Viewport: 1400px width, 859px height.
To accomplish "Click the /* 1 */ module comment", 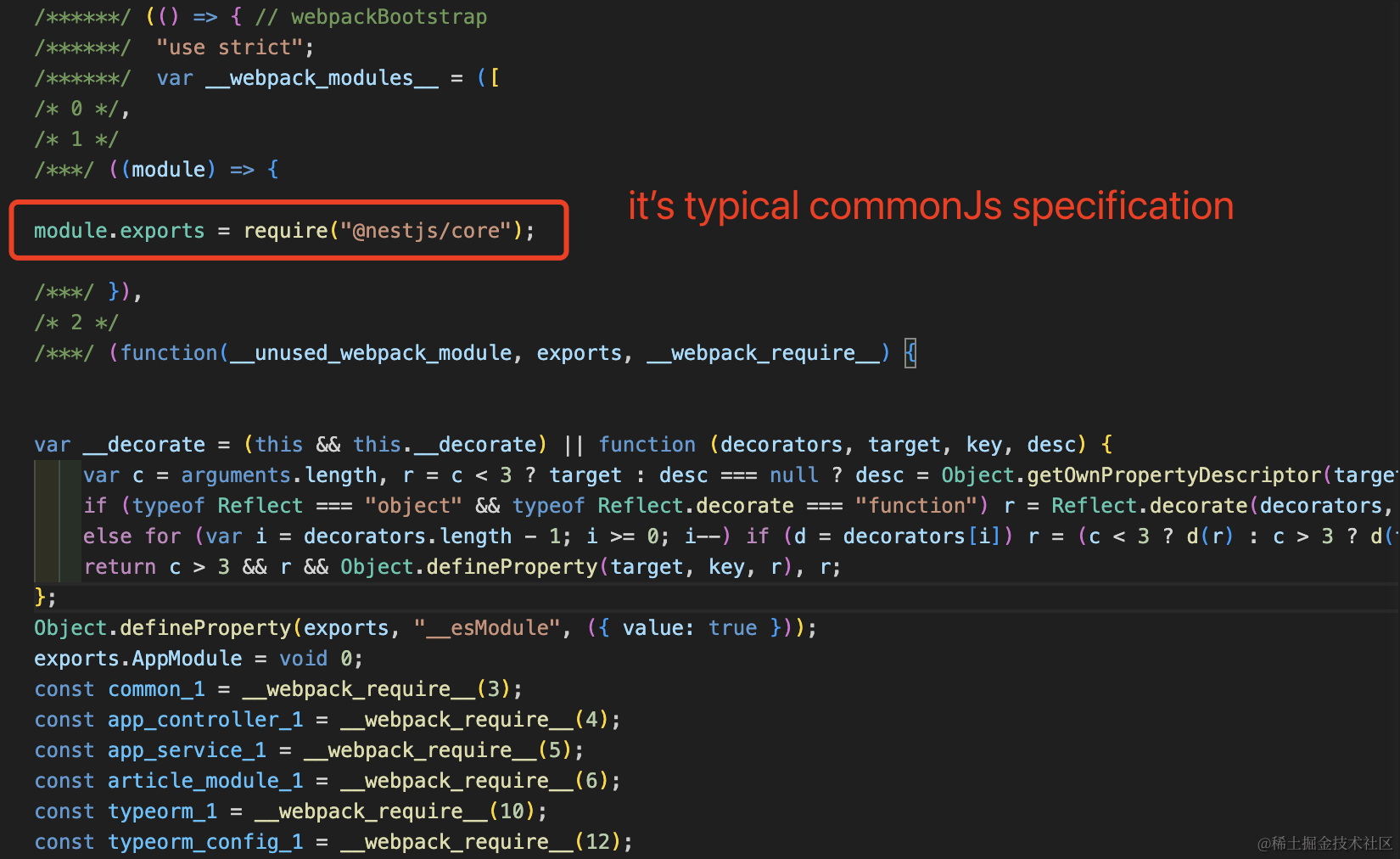I will 76,139.
